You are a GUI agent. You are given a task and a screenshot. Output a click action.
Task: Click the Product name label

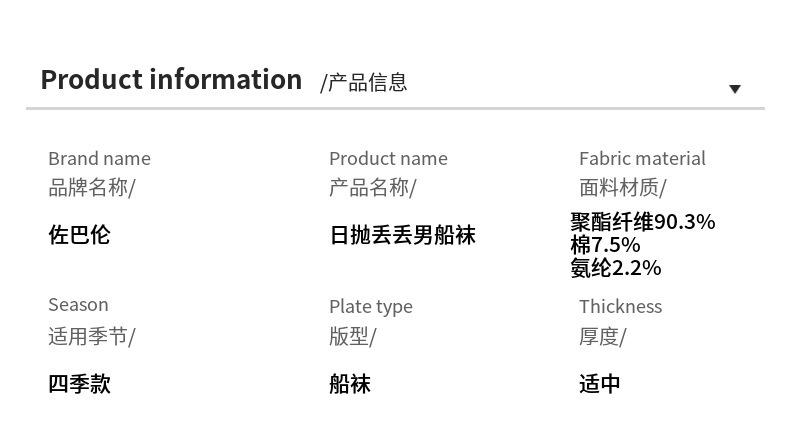[388, 158]
